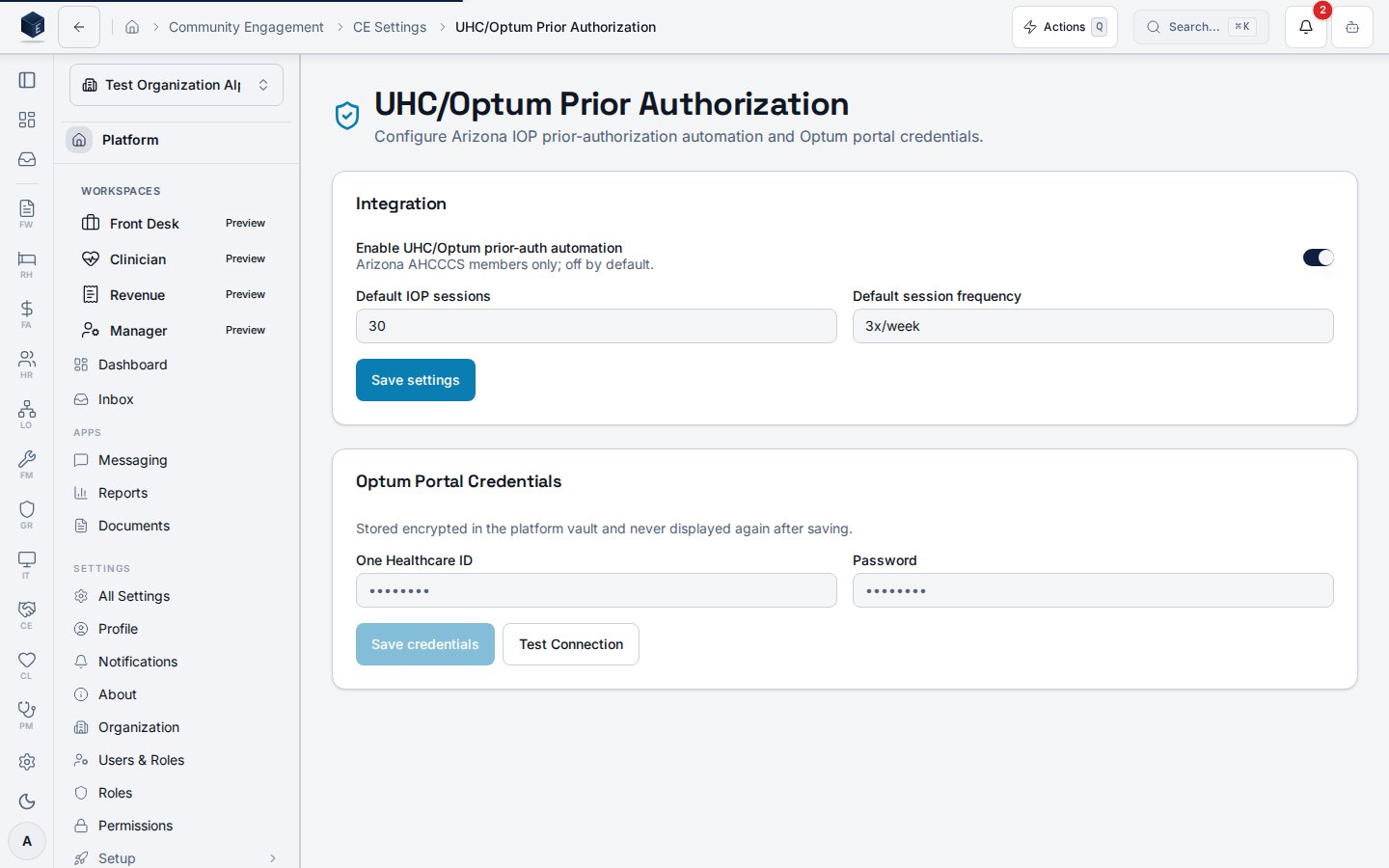The width and height of the screenshot is (1389, 868).
Task: Edit Default session frequency field
Action: (x=1093, y=326)
